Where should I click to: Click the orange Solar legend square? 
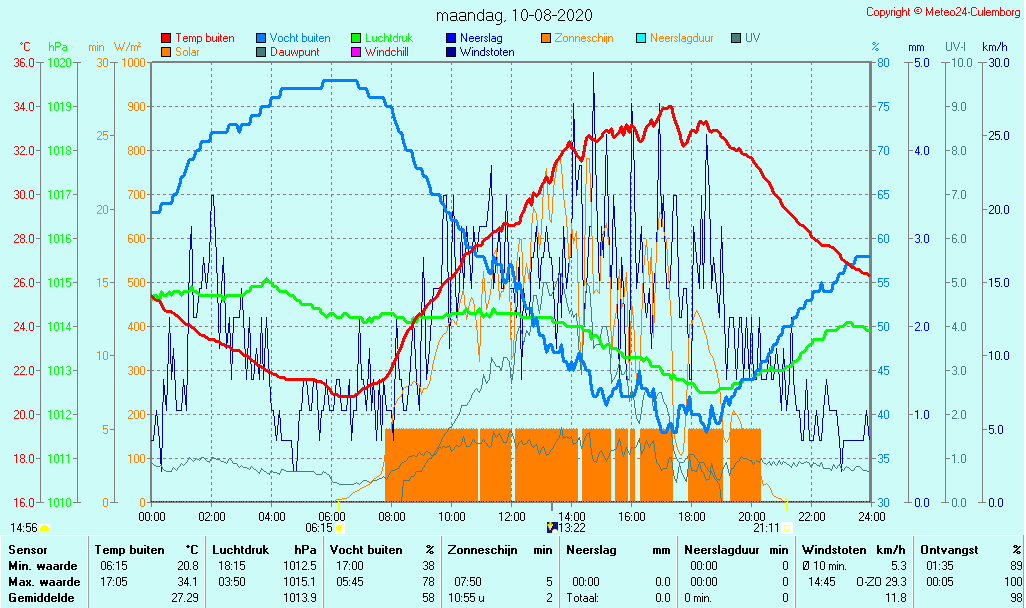pos(166,51)
